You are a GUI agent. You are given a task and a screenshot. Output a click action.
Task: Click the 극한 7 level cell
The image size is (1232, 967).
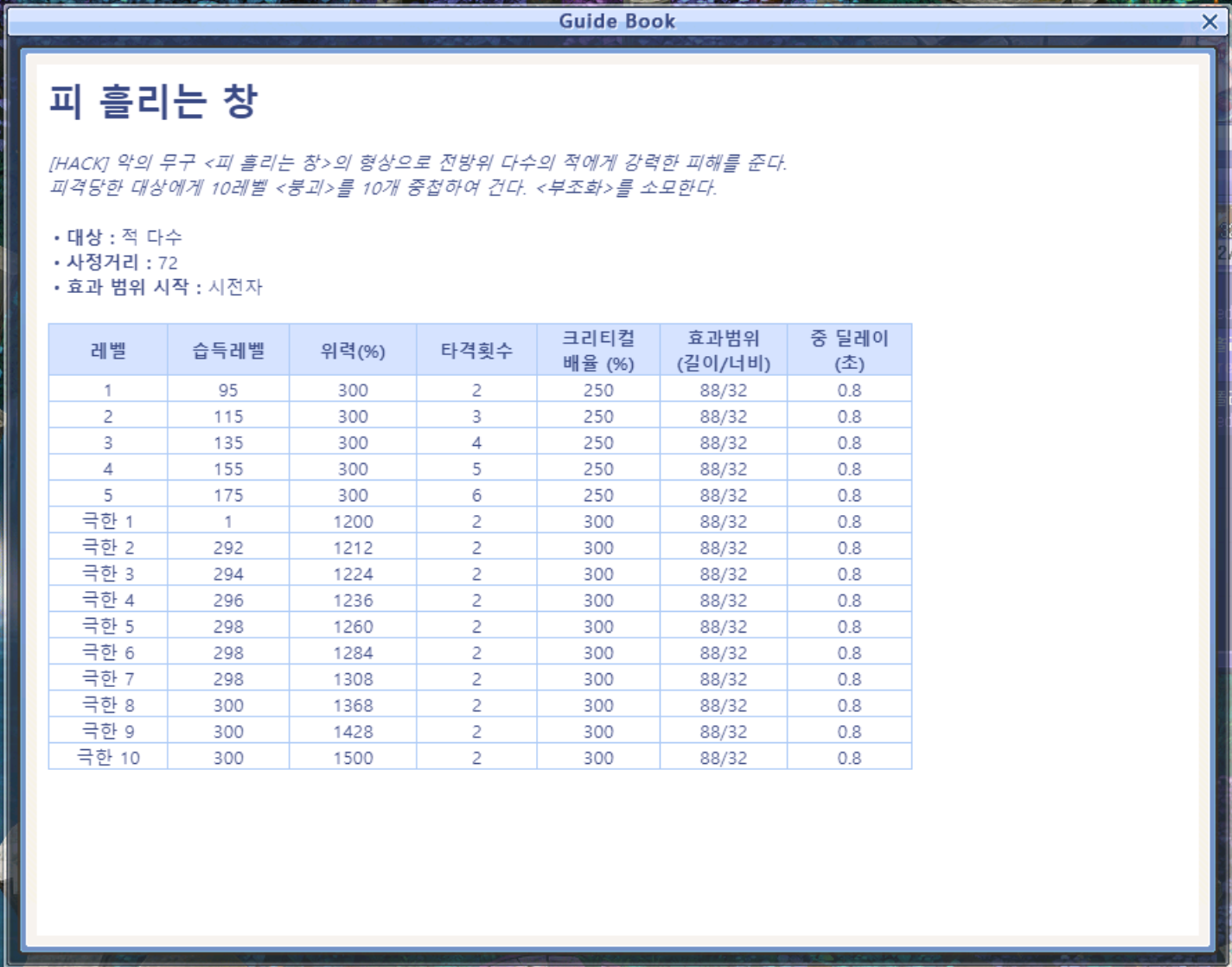(108, 679)
